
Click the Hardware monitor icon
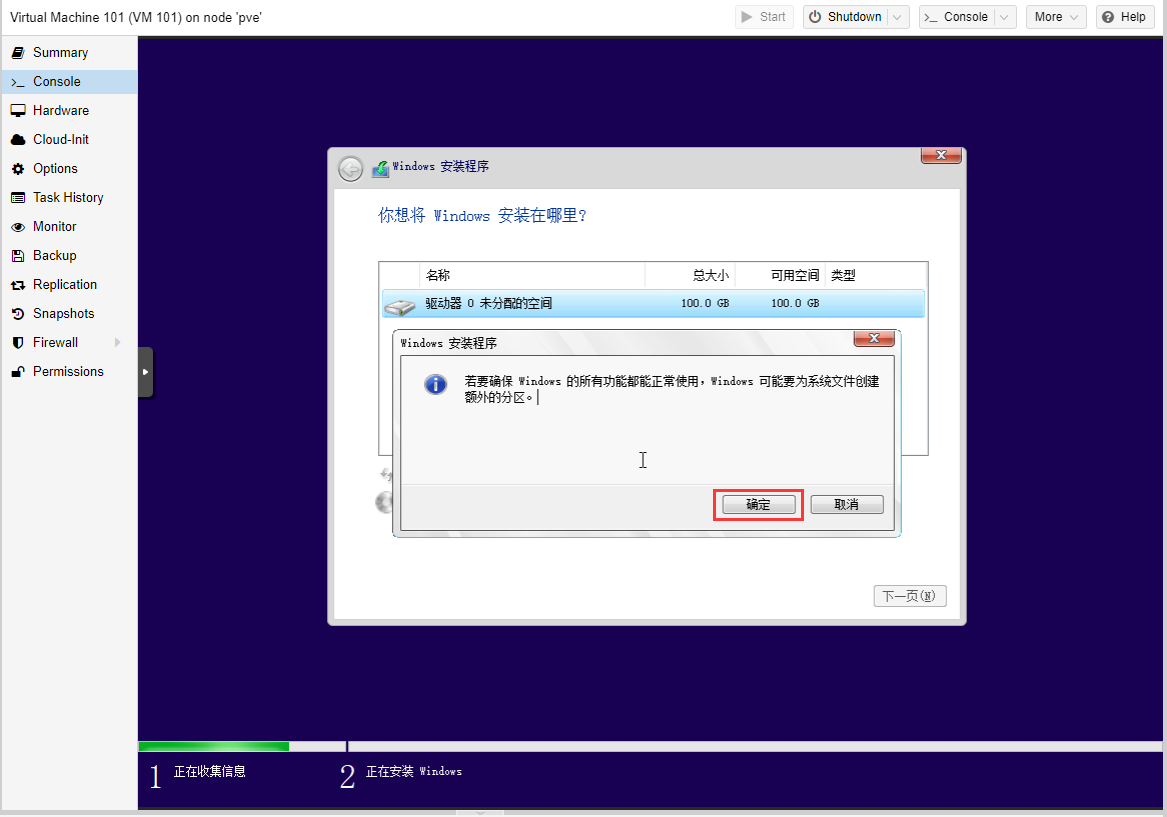point(17,111)
